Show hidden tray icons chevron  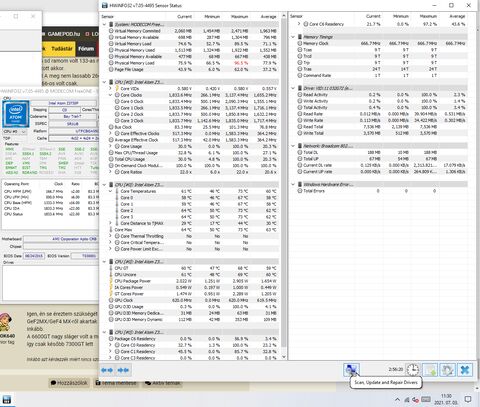pos(397,399)
